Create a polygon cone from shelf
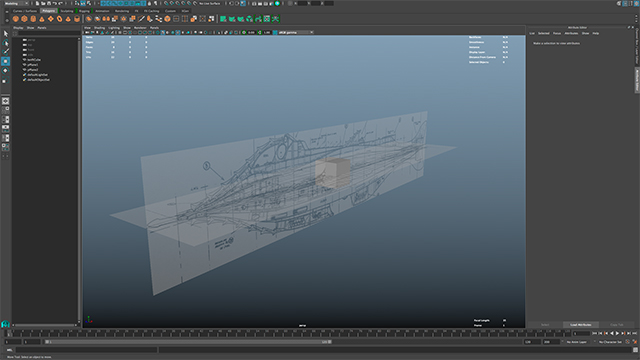The height and width of the screenshot is (360, 640). point(42,19)
